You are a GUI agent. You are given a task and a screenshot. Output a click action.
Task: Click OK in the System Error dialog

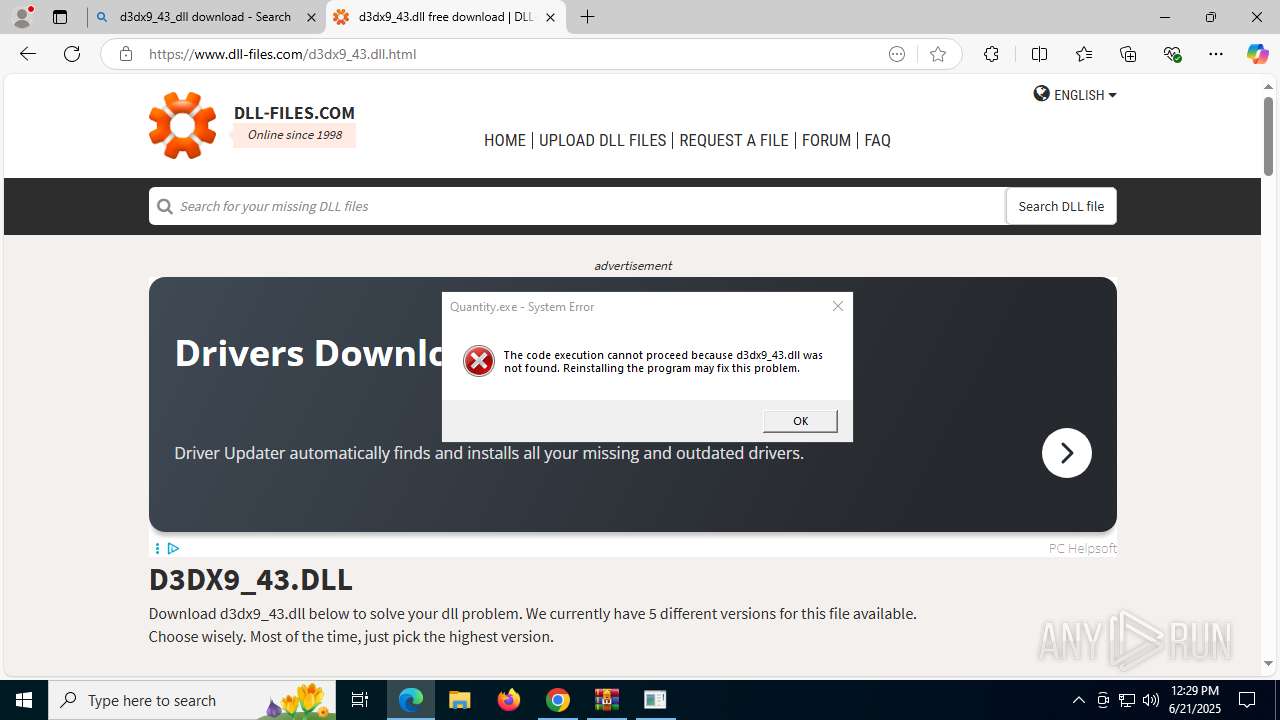(800, 421)
